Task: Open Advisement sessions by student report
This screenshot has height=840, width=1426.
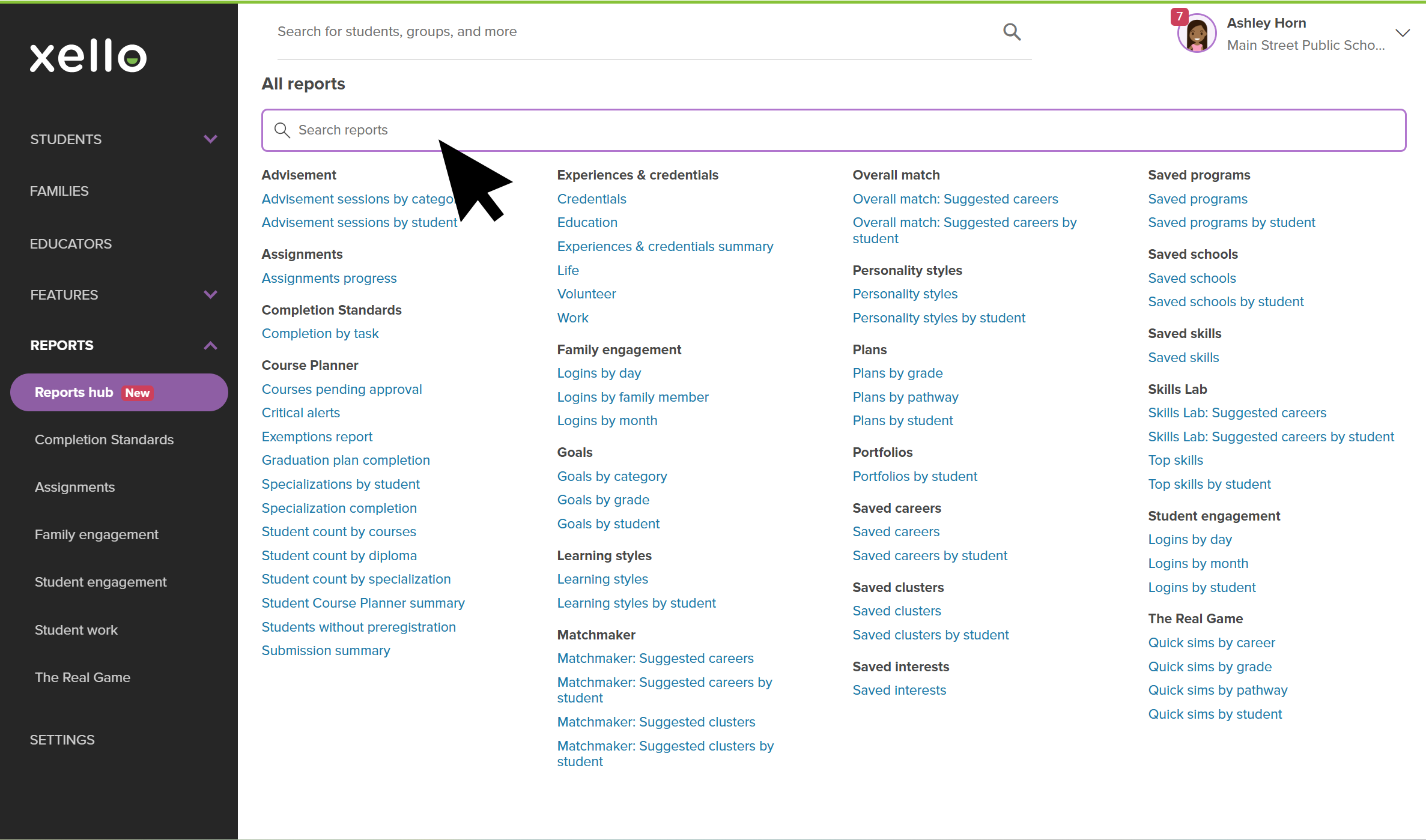Action: [359, 222]
